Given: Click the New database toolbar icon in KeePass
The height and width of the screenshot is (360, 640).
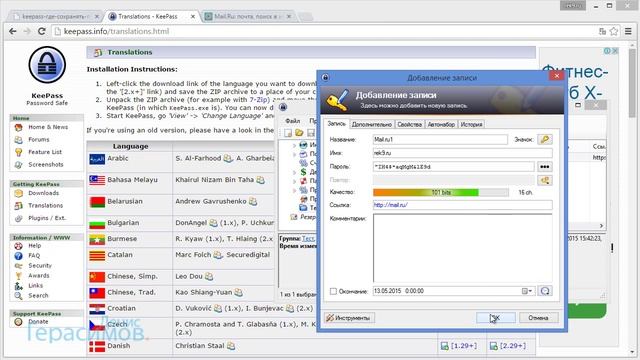Looking at the screenshot, I should 288,133.
